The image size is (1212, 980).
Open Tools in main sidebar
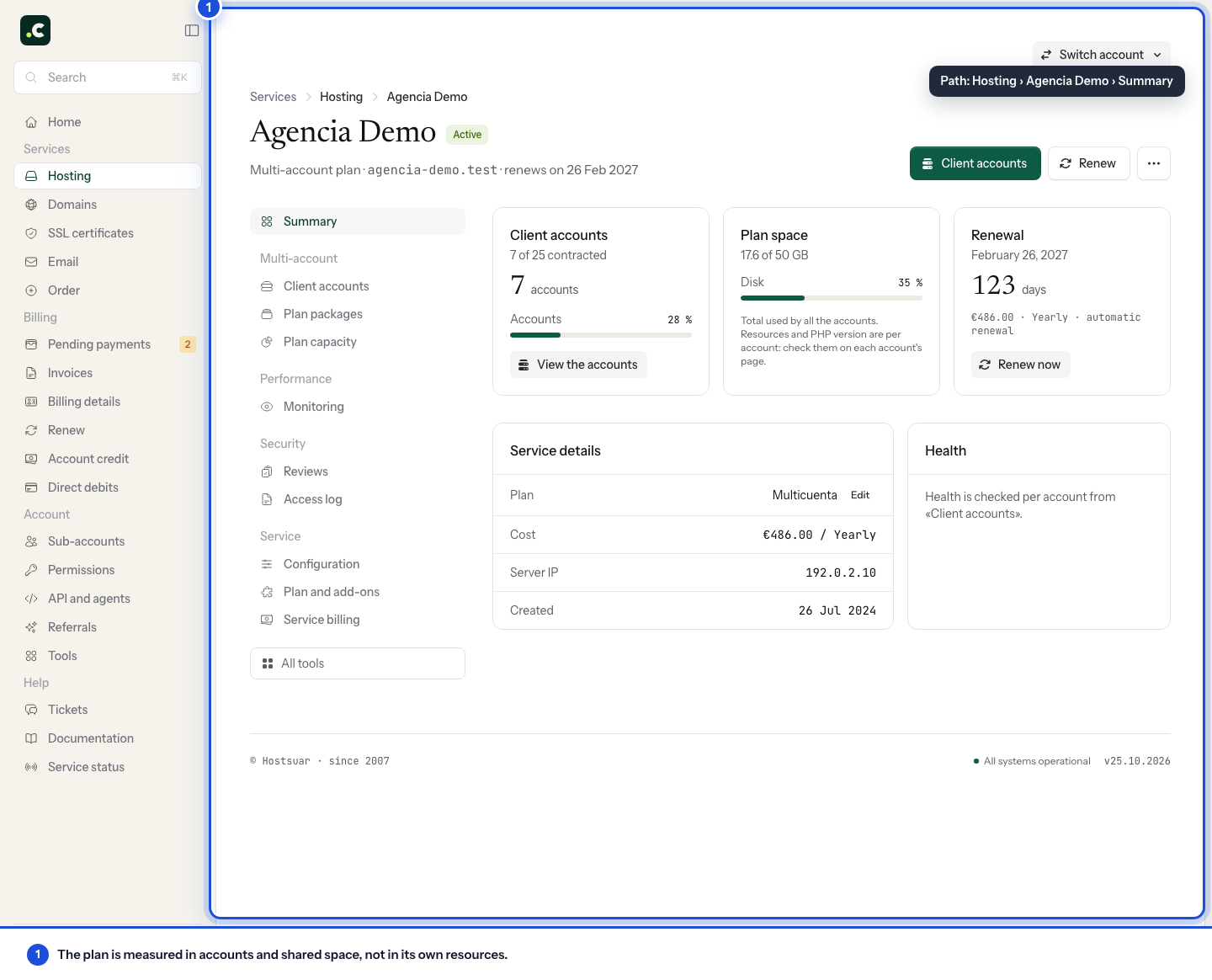(x=108, y=656)
